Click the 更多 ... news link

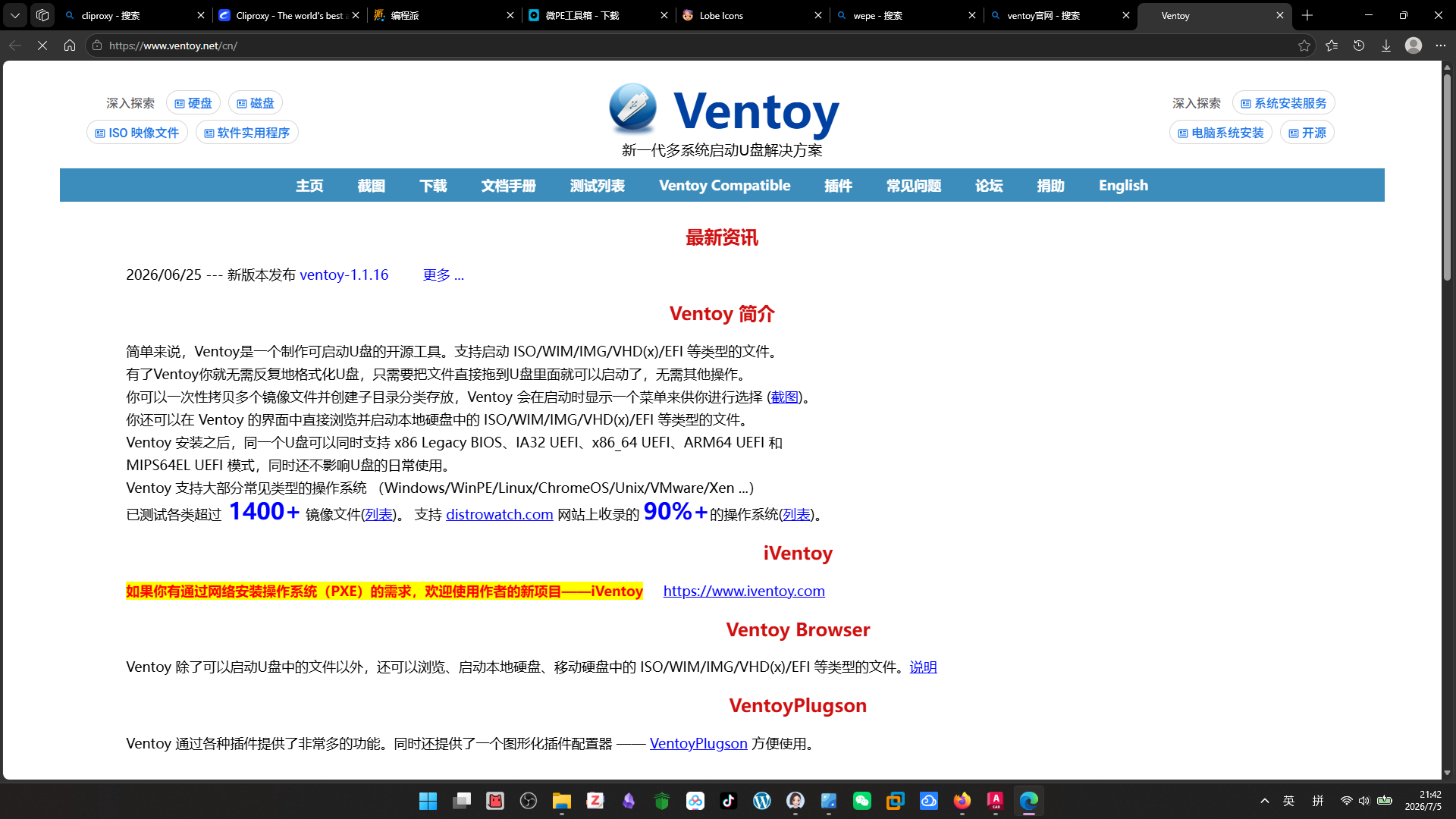pos(444,275)
